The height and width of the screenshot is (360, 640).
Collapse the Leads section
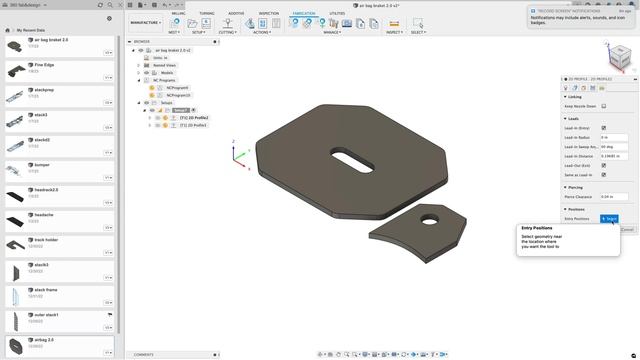565,119
